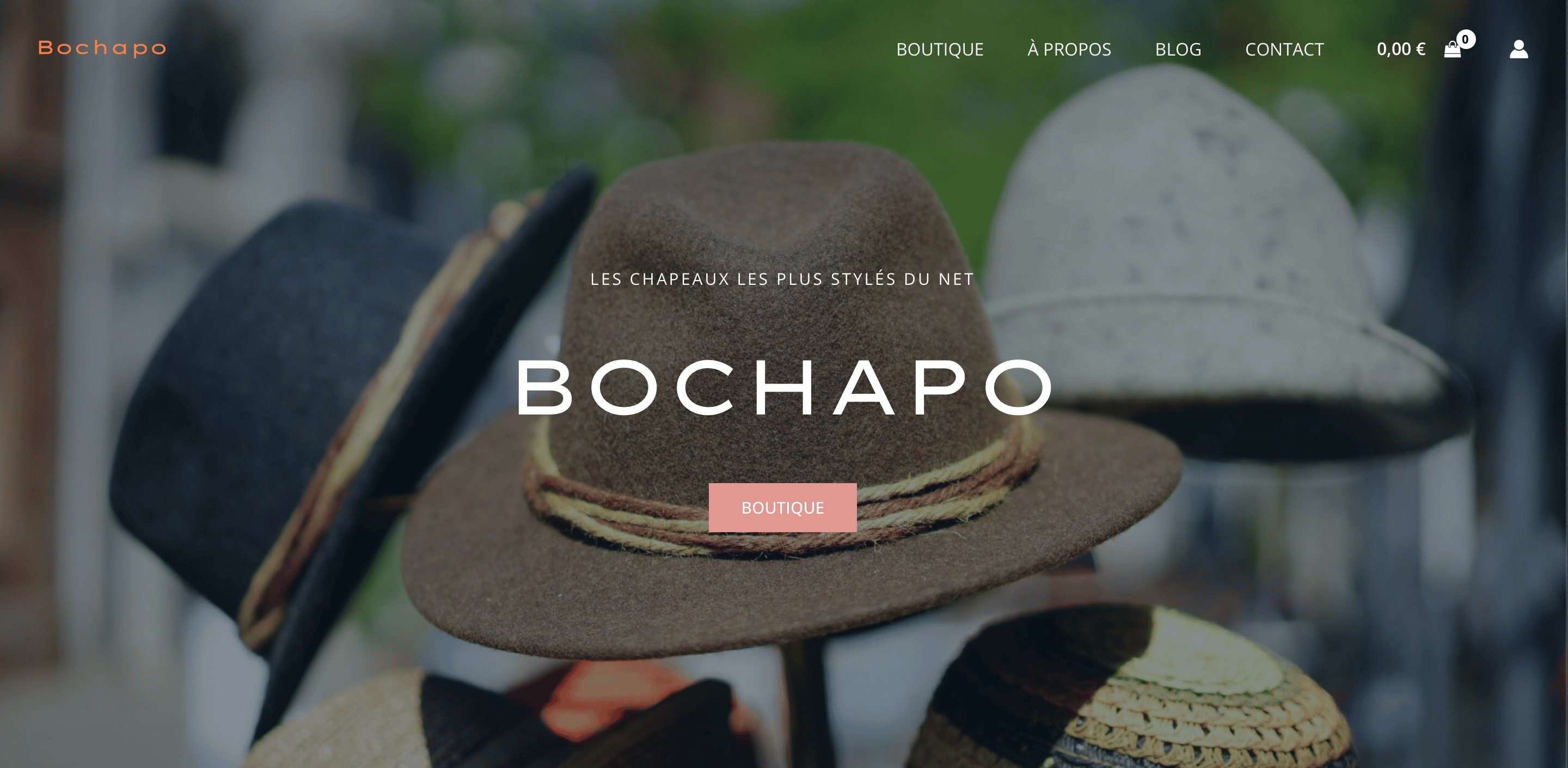Select the cart item count badge
The height and width of the screenshot is (768, 1568).
coord(1465,40)
